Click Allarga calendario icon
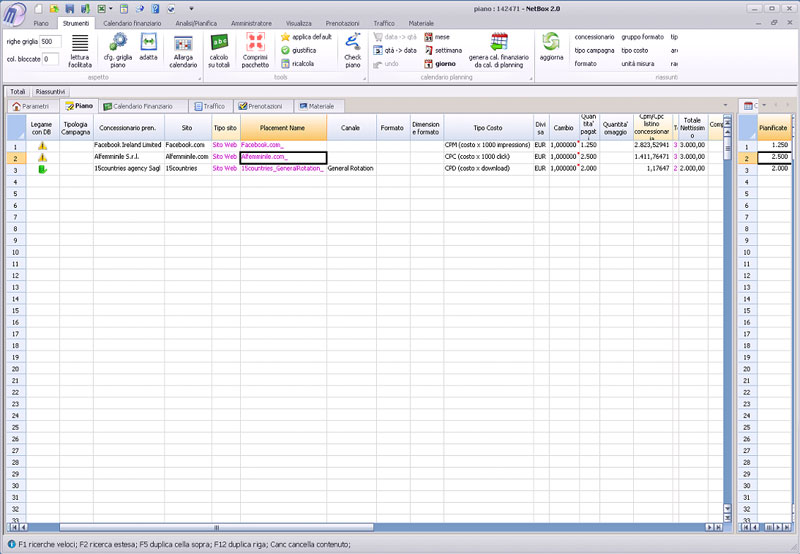The width and height of the screenshot is (800, 554). pyautogui.click(x=183, y=49)
